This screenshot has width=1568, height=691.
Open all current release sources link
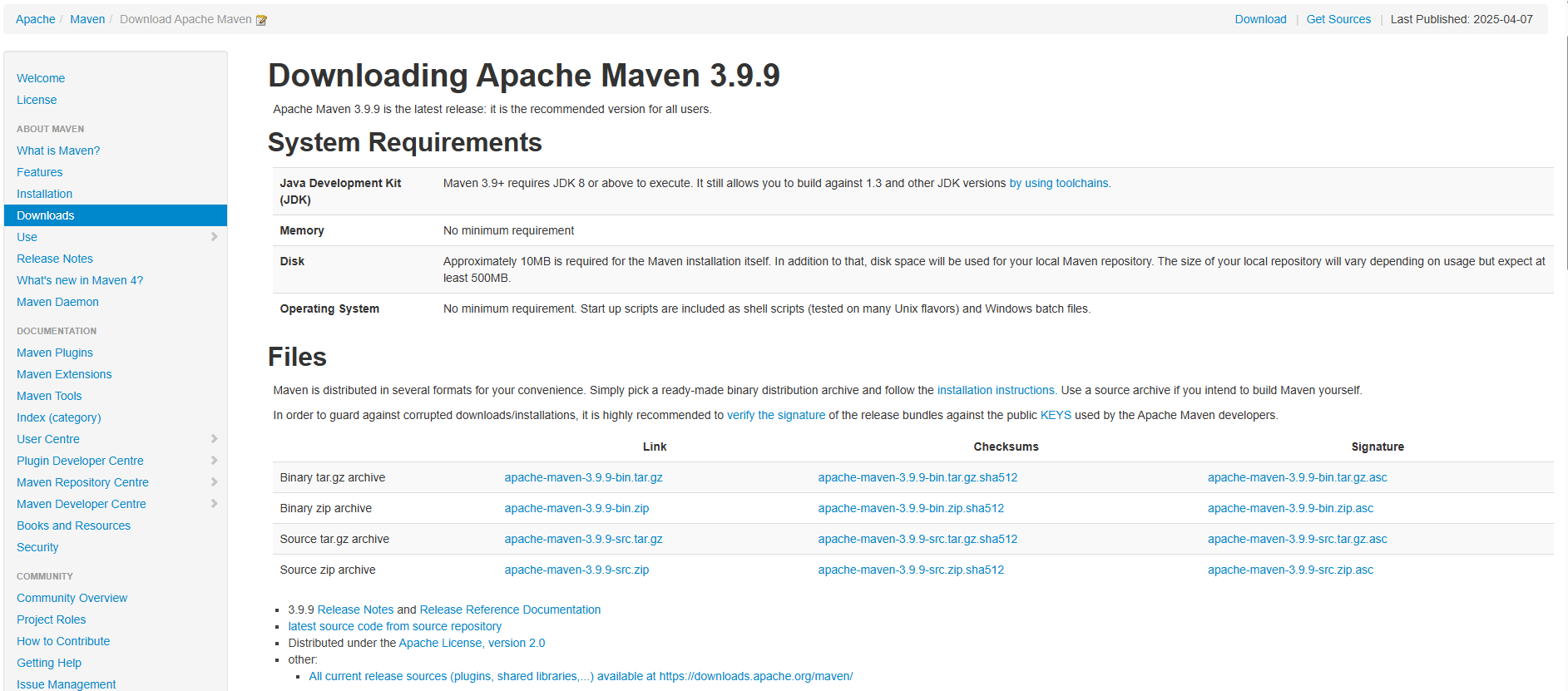[581, 676]
